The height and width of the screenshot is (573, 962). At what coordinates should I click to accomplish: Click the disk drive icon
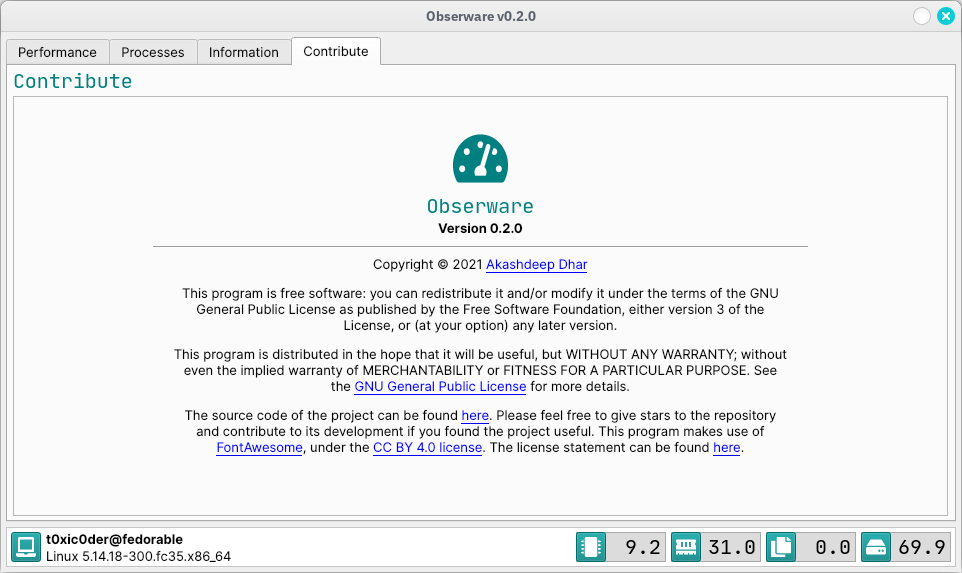point(875,547)
